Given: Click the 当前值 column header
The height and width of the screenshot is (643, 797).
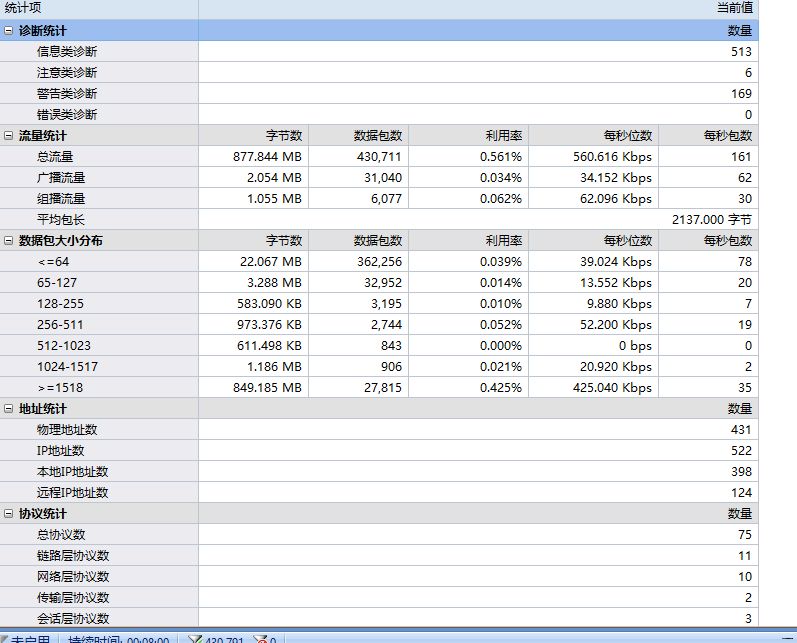Looking at the screenshot, I should pos(478,8).
